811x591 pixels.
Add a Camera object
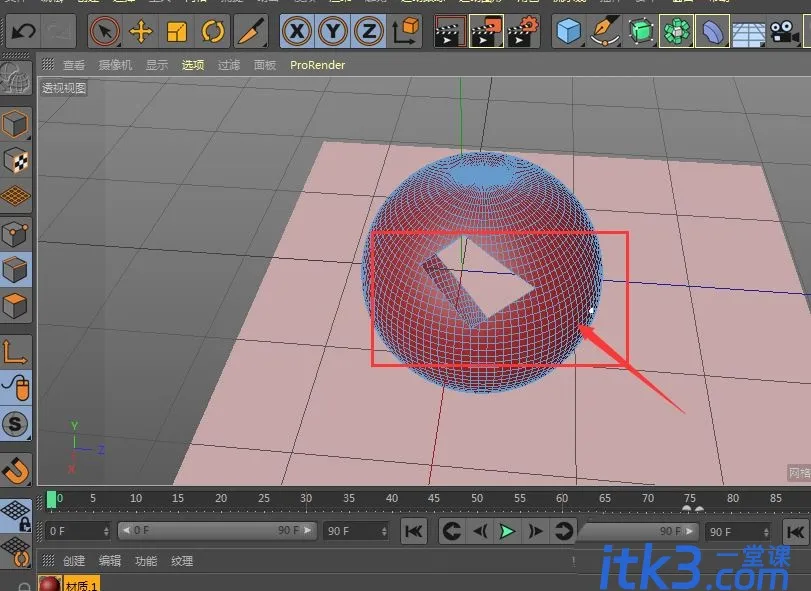click(x=784, y=32)
